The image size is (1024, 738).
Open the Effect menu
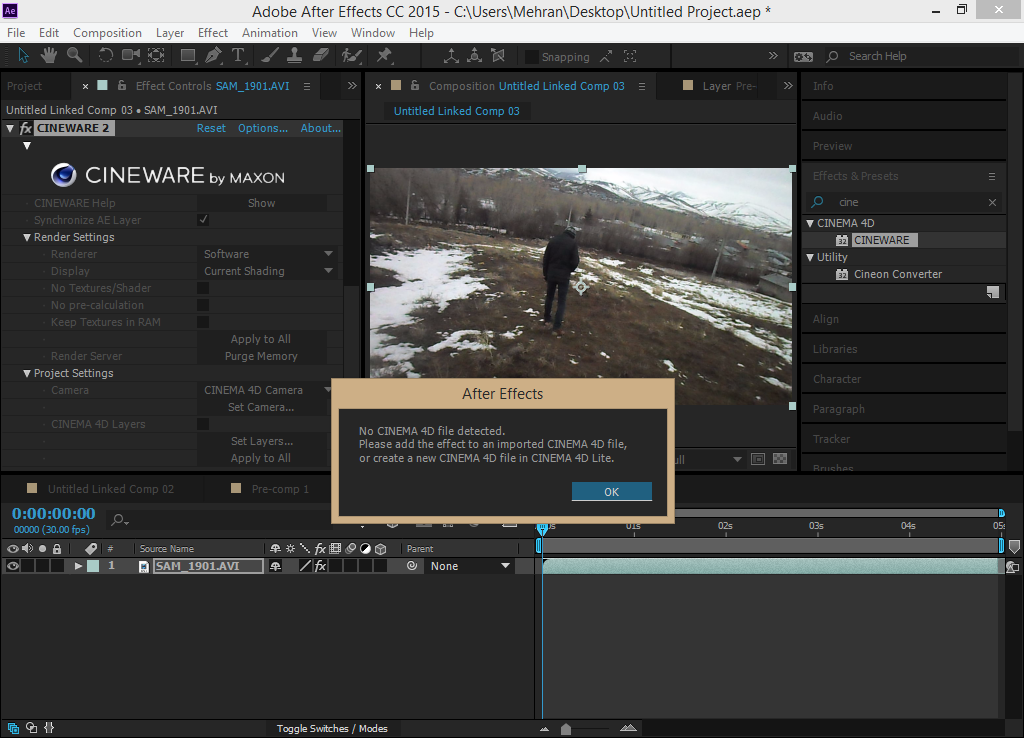point(213,33)
